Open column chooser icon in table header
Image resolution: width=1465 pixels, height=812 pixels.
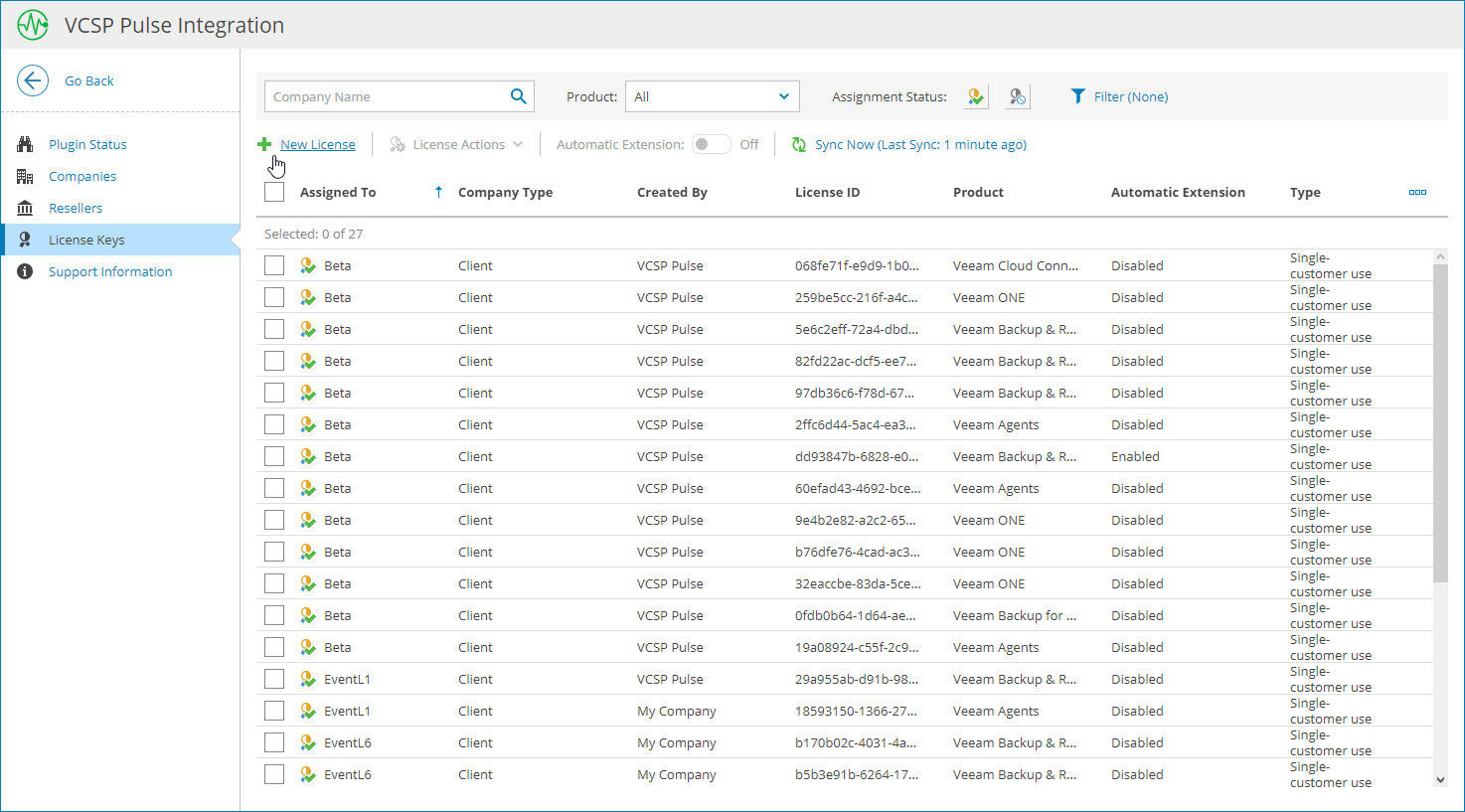click(x=1417, y=192)
